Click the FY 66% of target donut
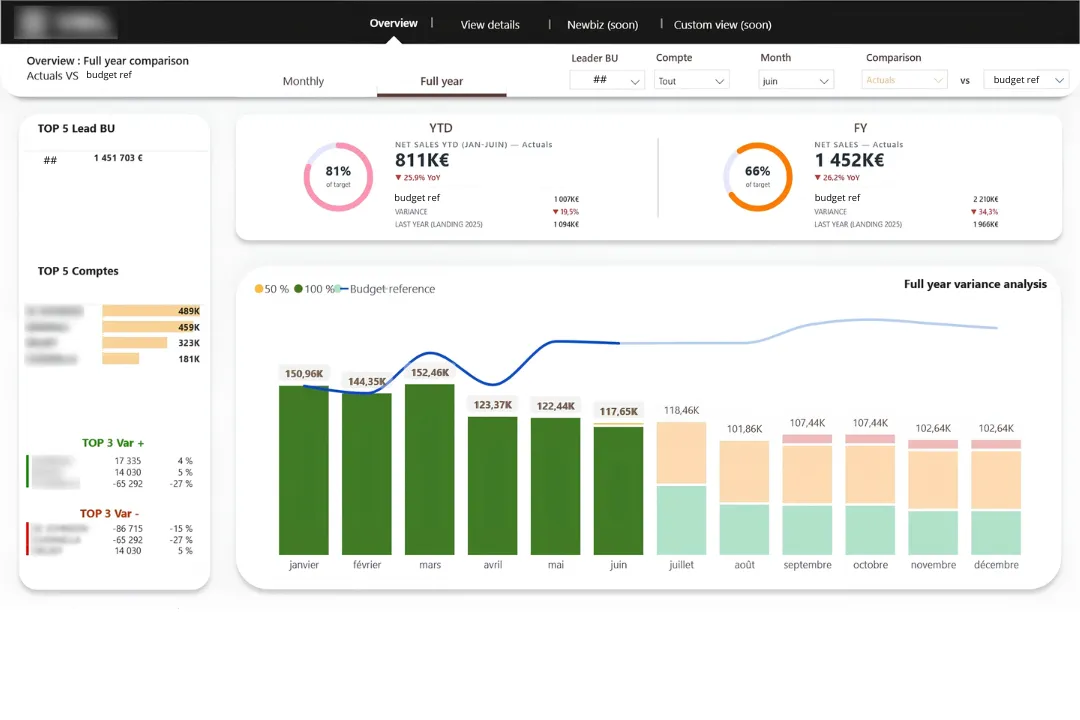This screenshot has height=720, width=1080. [758, 176]
